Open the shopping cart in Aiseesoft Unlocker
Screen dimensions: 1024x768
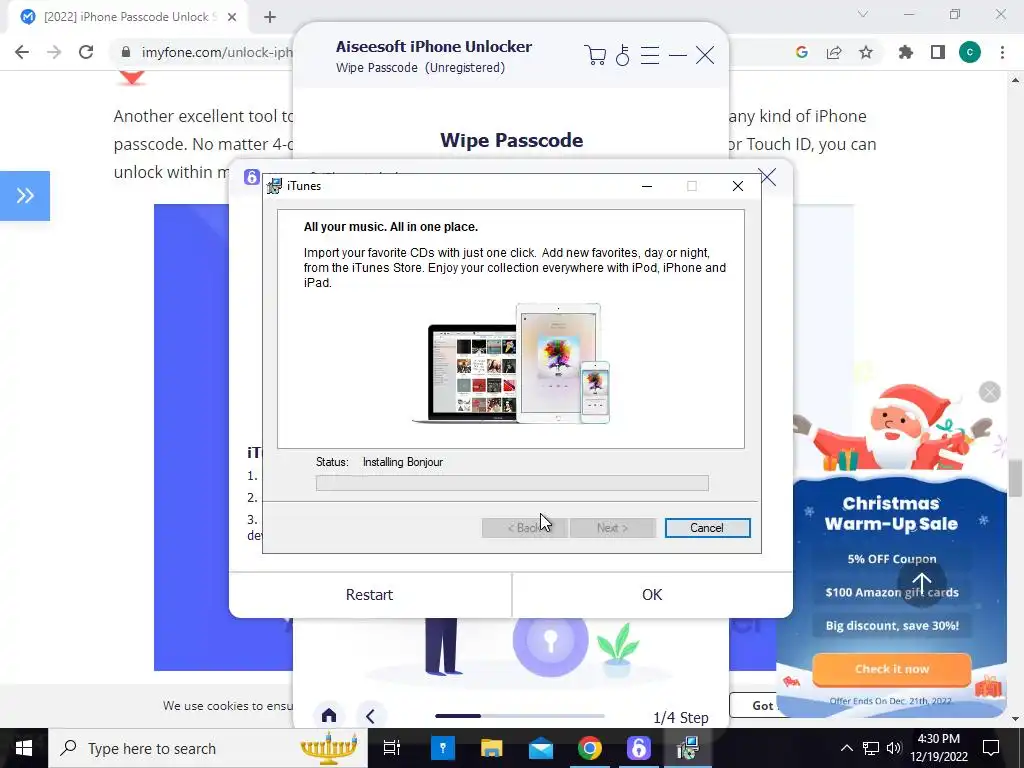pos(594,55)
